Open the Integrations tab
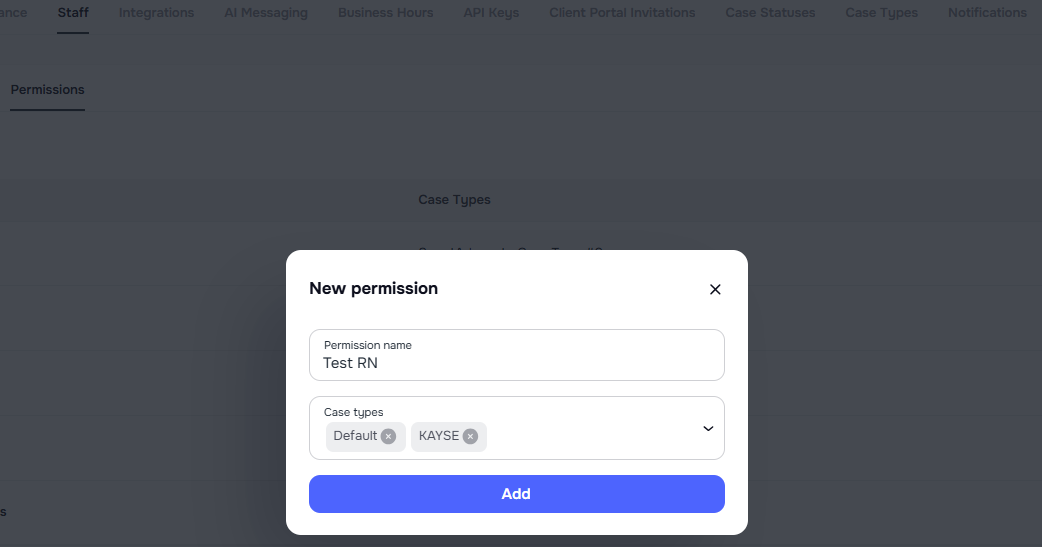The image size is (1042, 547). click(156, 13)
